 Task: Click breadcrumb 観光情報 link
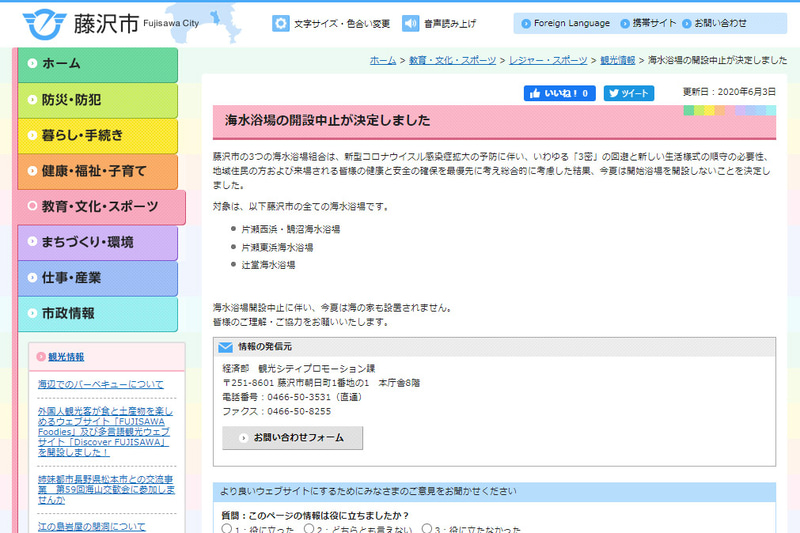617,60
